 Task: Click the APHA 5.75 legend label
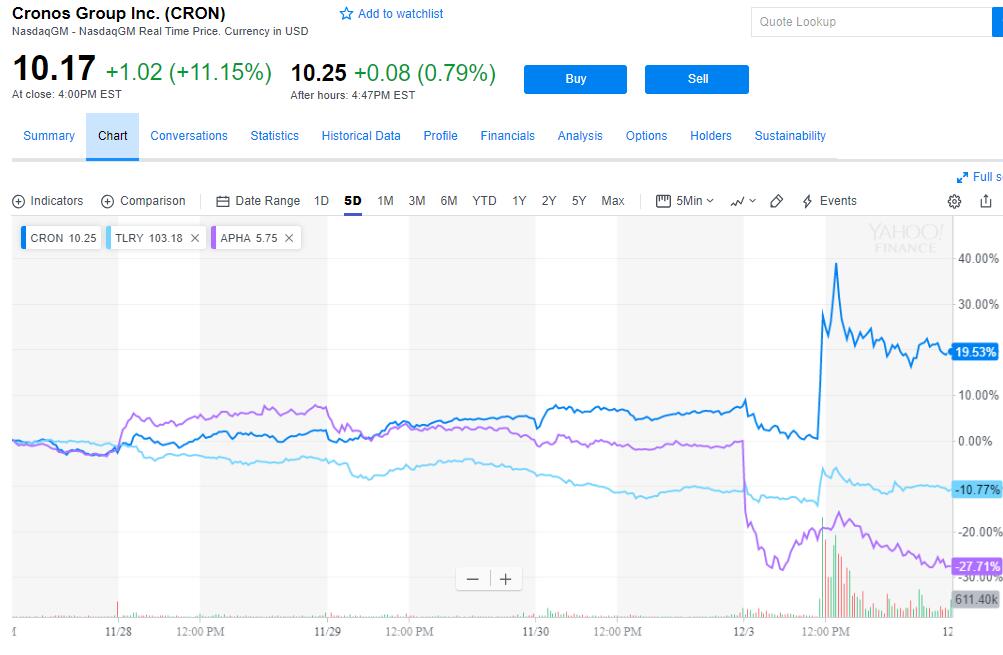click(249, 238)
